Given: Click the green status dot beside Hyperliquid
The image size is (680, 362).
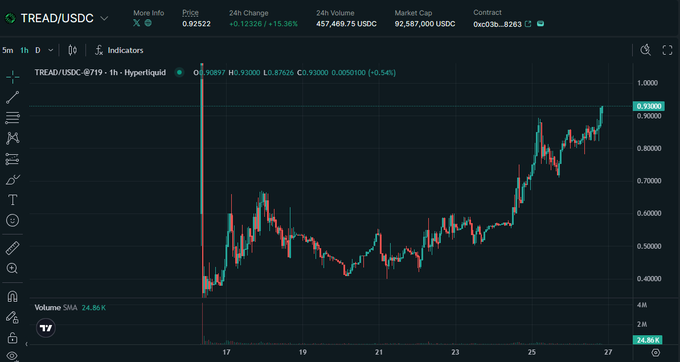Looking at the screenshot, I should 179,72.
